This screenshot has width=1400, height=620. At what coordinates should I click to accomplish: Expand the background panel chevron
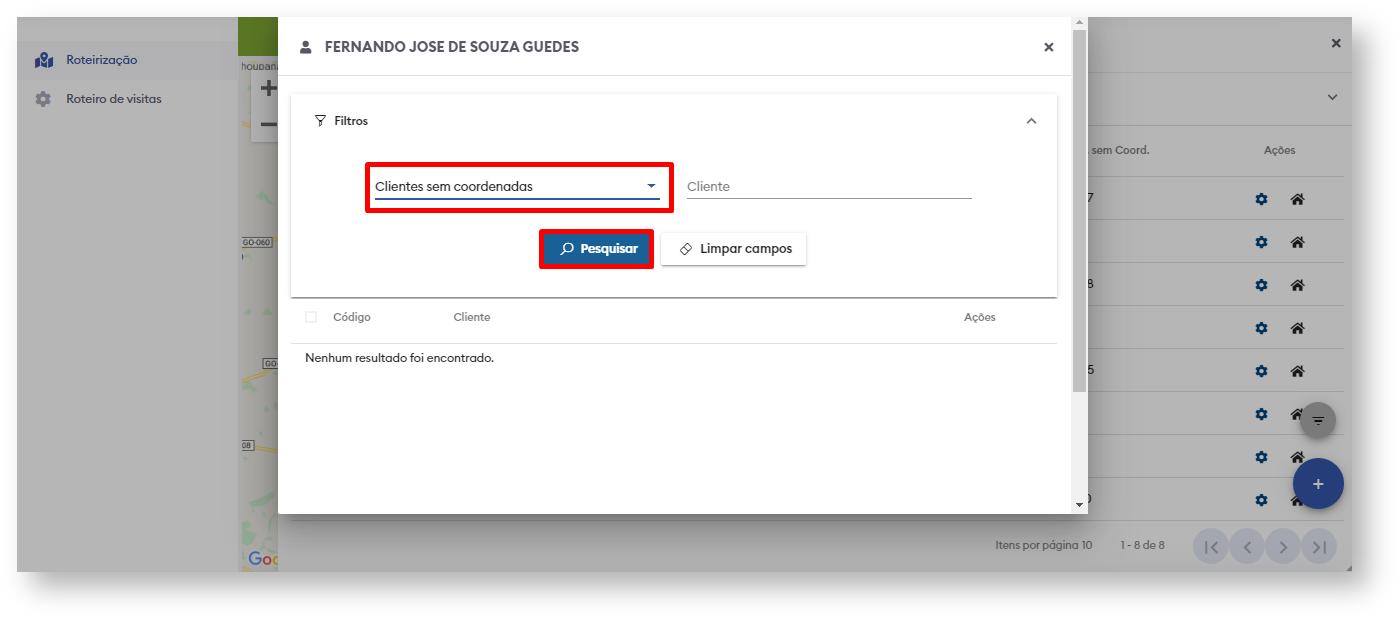click(x=1332, y=97)
